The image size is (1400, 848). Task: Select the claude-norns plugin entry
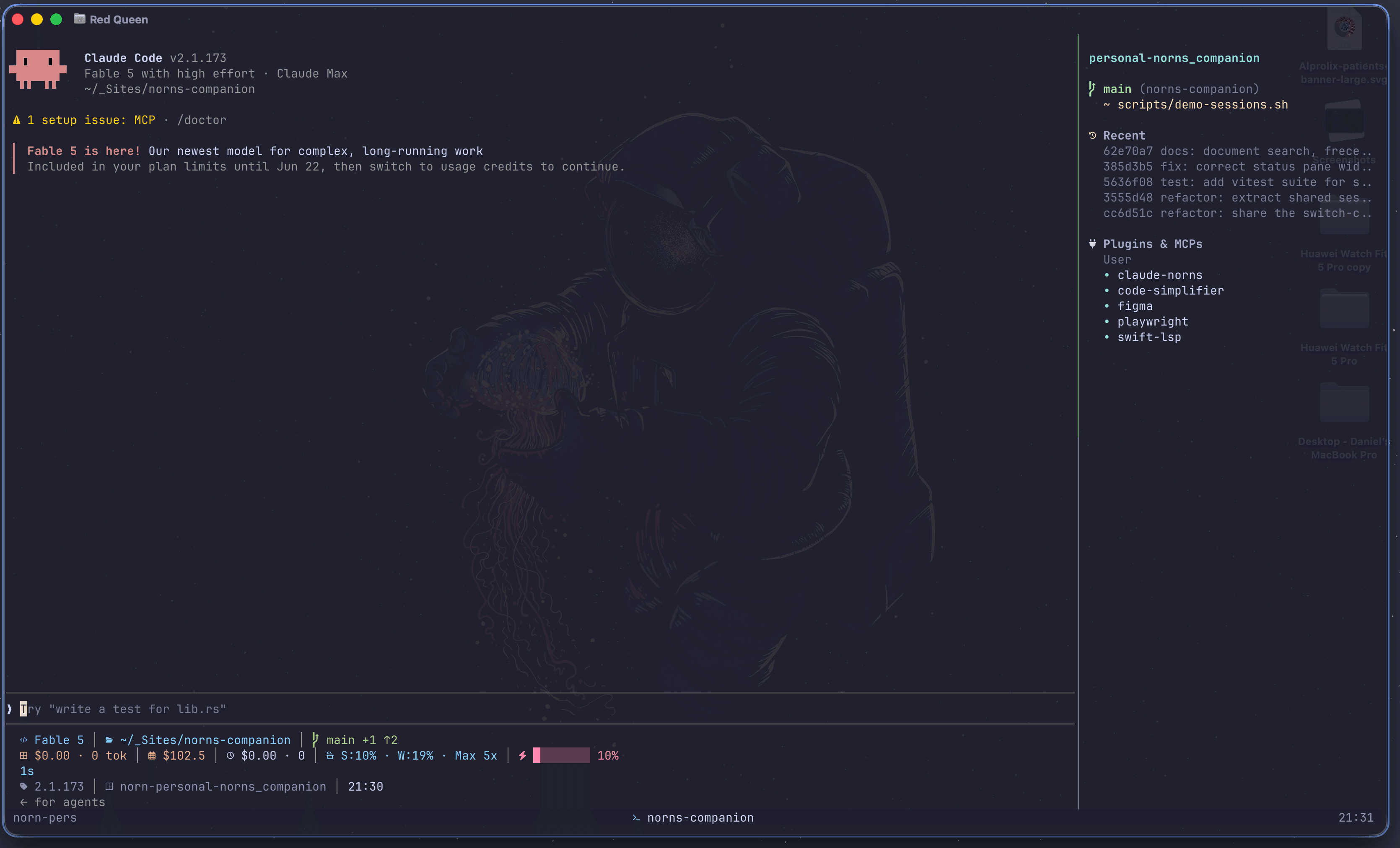1160,275
